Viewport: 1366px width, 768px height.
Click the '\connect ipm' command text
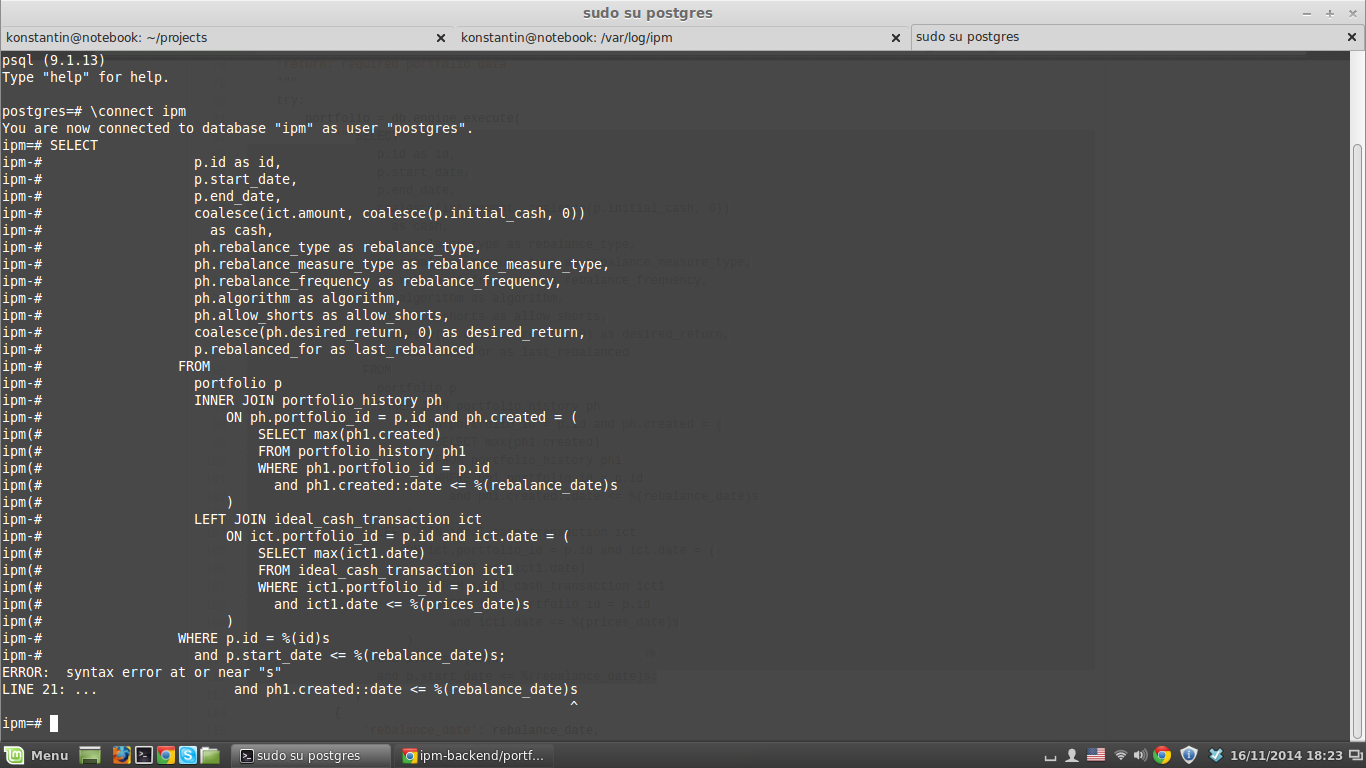click(x=138, y=111)
